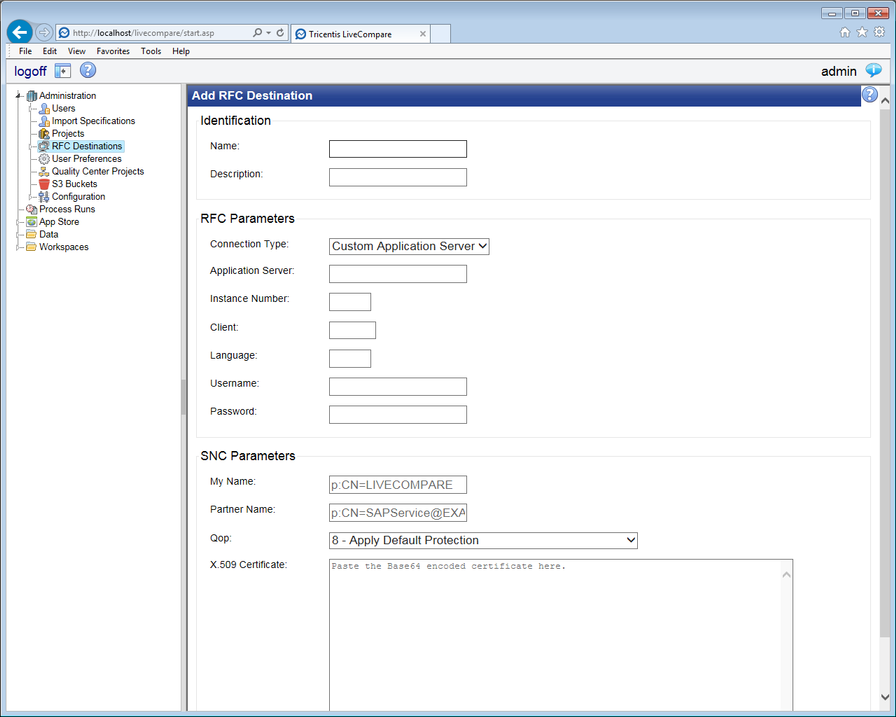Open User Preferences via the gear icon
The image size is (896, 717).
click(x=45, y=158)
